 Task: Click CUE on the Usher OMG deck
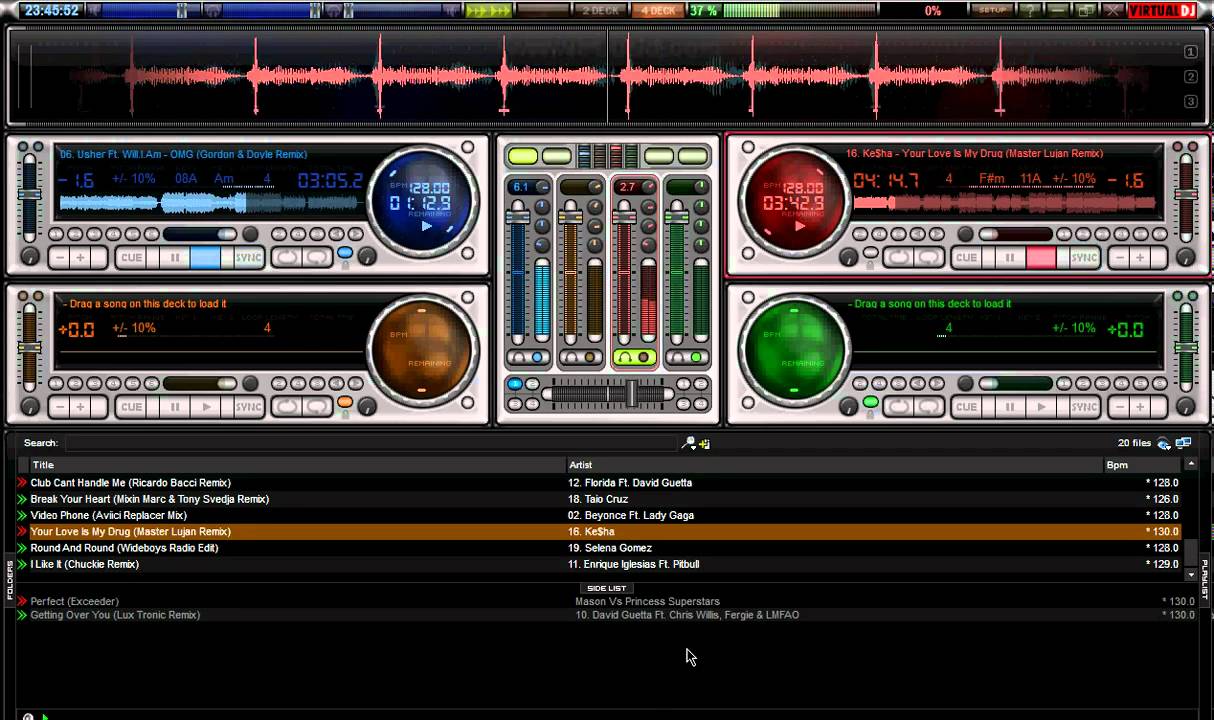coord(132,257)
